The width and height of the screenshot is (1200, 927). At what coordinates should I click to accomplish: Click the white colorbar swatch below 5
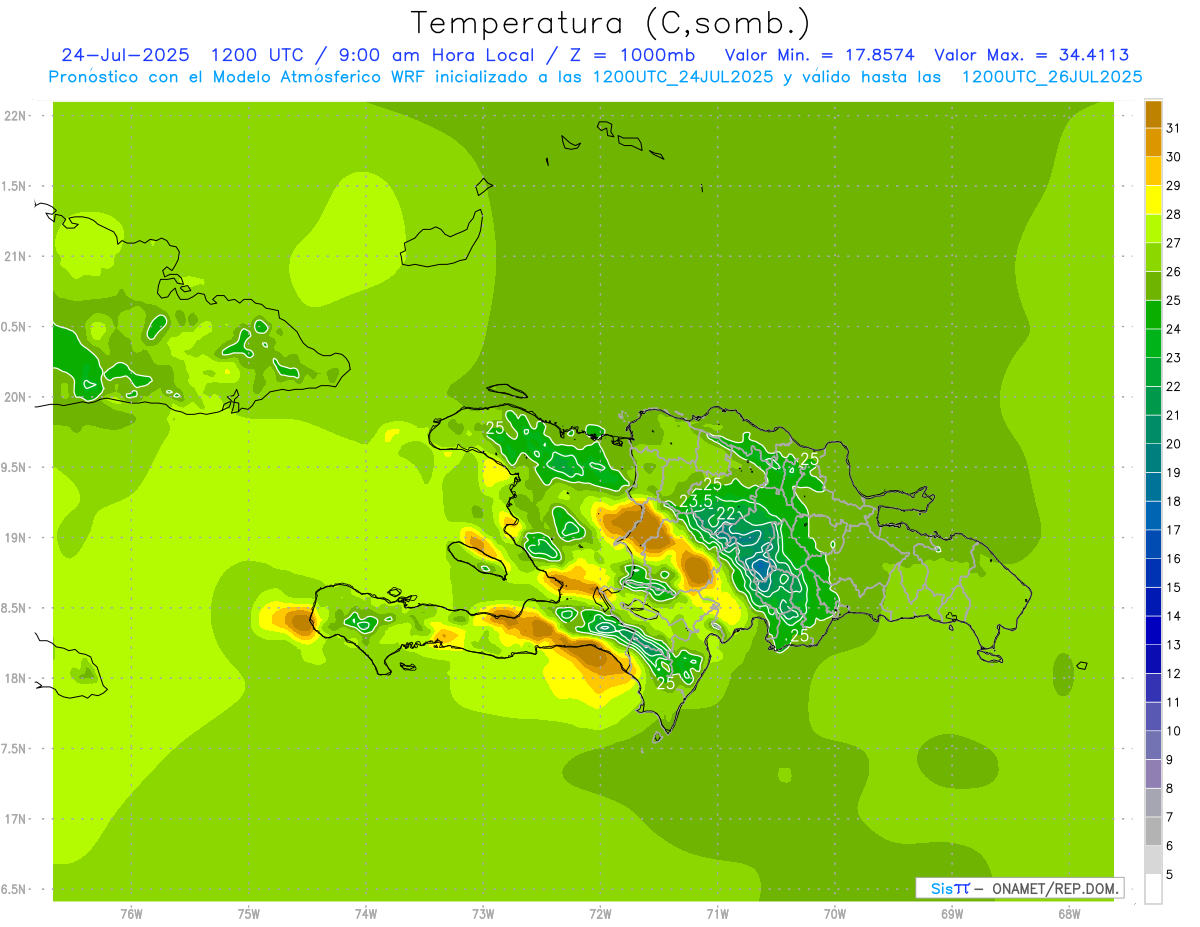pyautogui.click(x=1153, y=889)
